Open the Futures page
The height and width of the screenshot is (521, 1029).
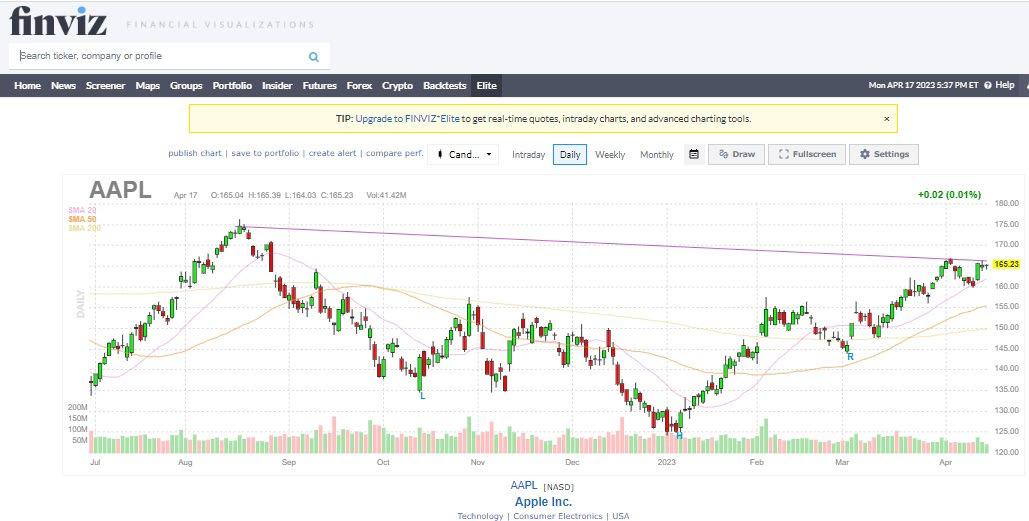319,85
